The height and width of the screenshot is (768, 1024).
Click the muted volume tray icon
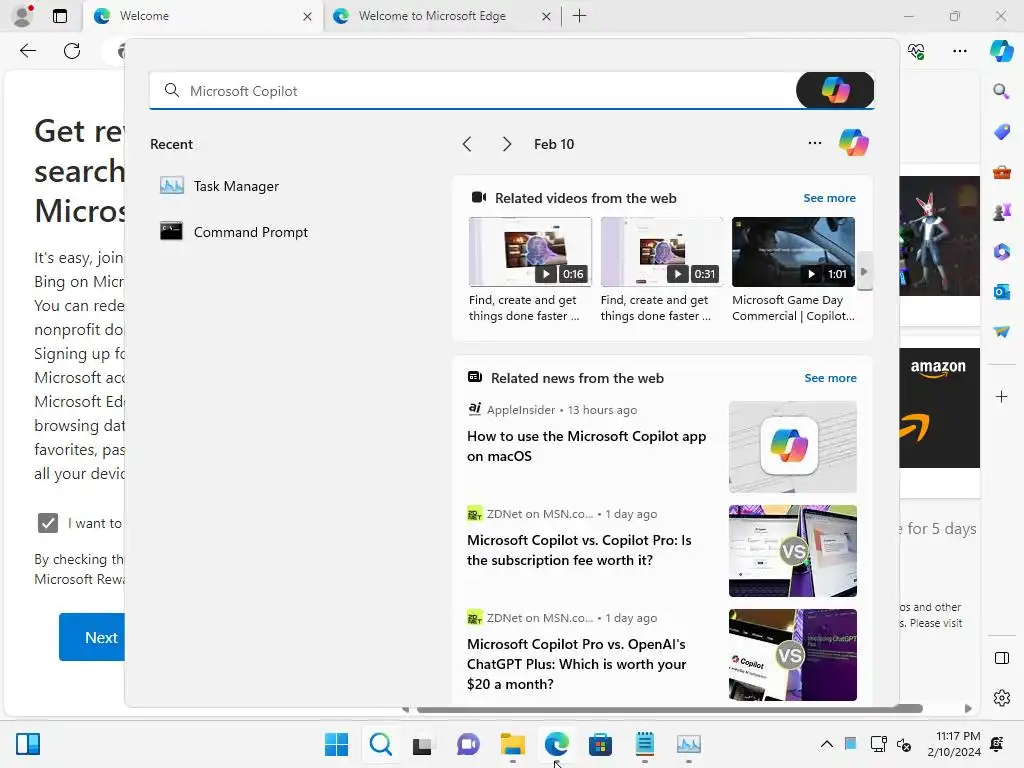click(x=904, y=744)
